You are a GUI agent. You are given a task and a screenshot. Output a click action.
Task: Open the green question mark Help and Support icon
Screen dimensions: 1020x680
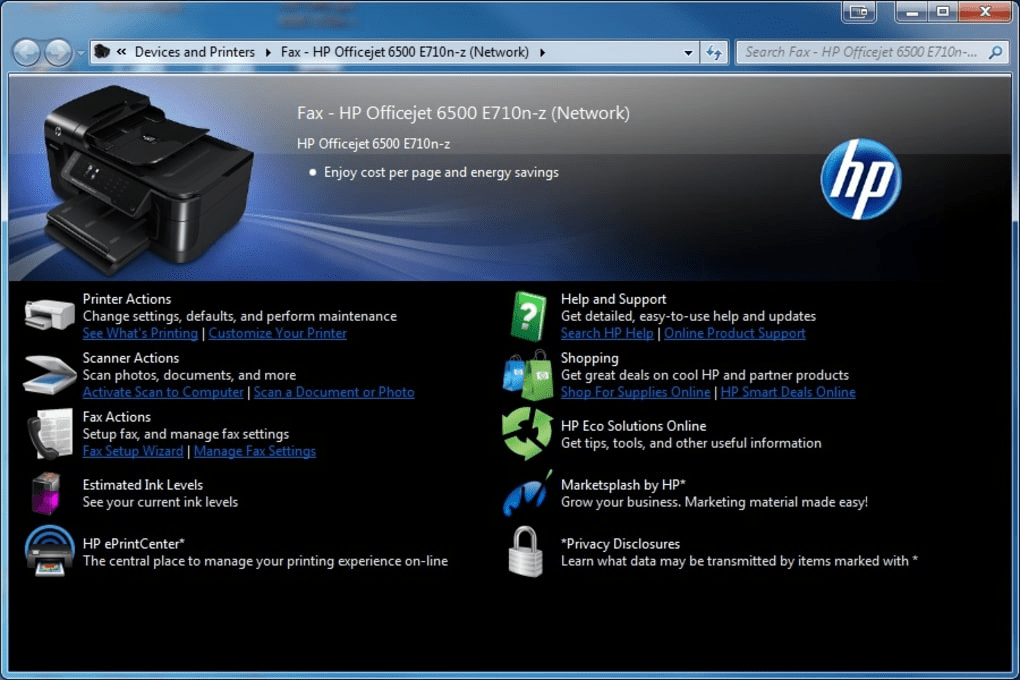[527, 314]
